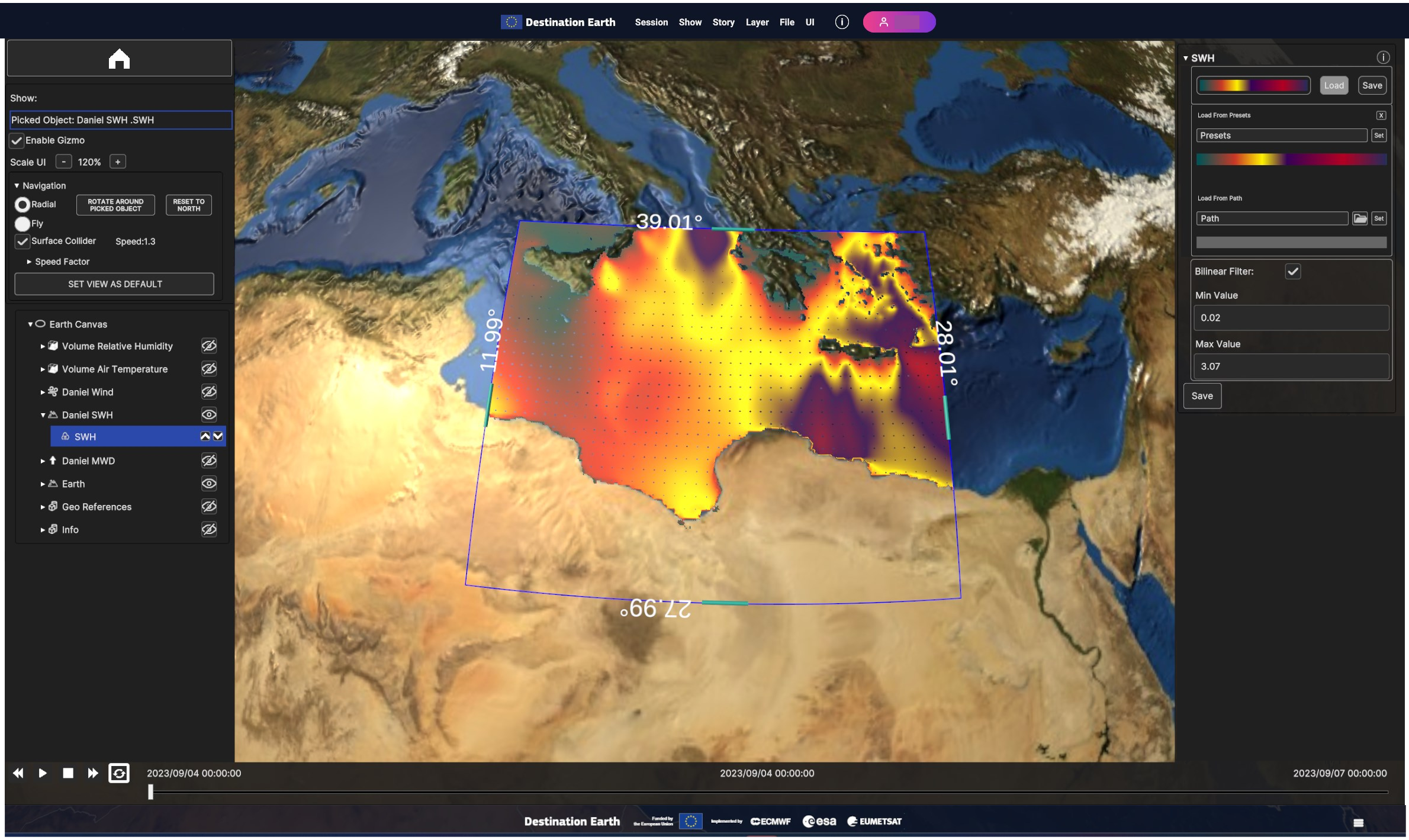The width and height of the screenshot is (1409, 840).
Task: Click the SWH panel info icon
Action: coord(1383,57)
